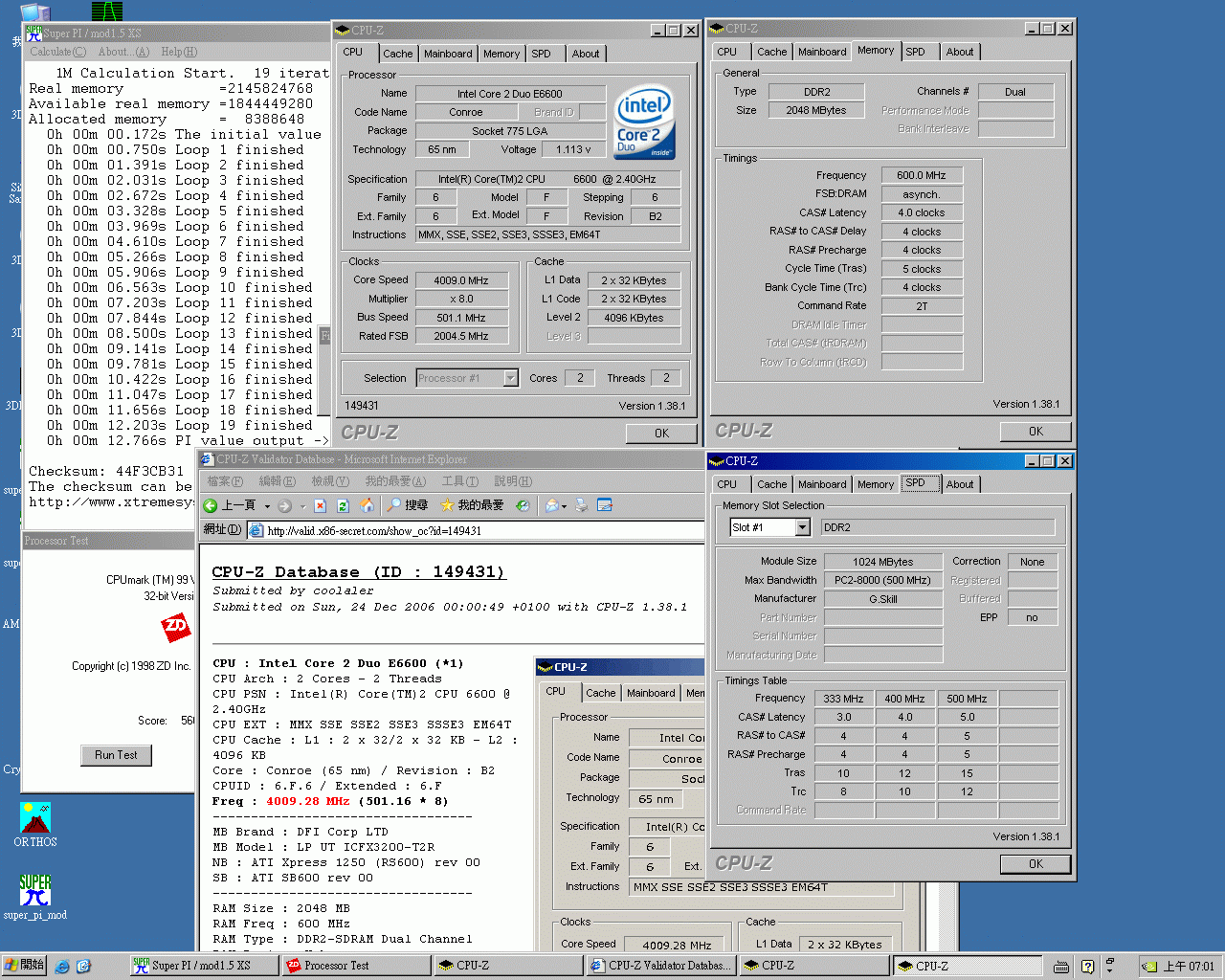This screenshot has height=980, width=1225.
Task: Open the 工具(T) menu in Internet Explorer
Action: click(x=459, y=481)
